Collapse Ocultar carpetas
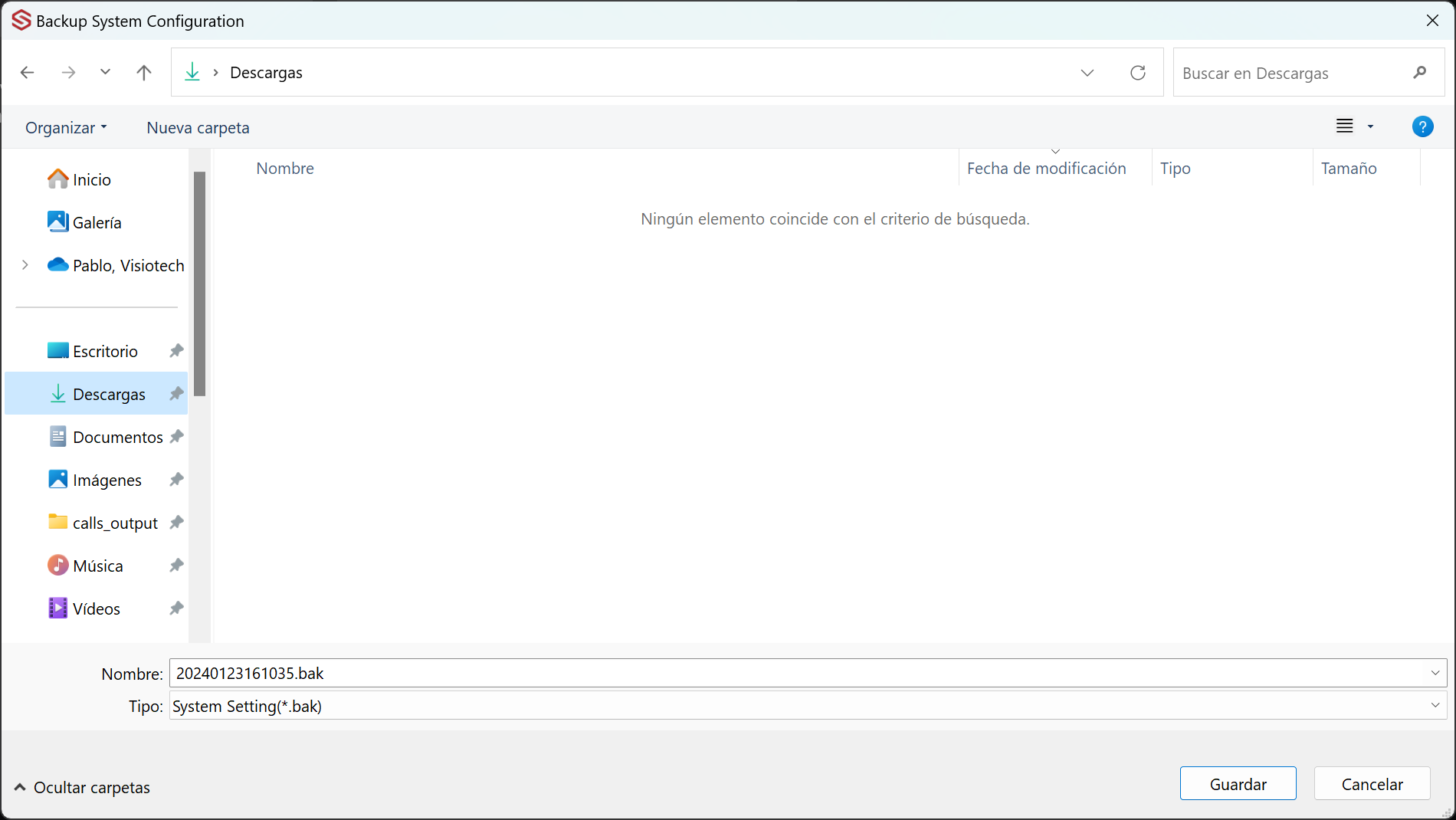Viewport: 1456px width, 820px height. click(80, 787)
